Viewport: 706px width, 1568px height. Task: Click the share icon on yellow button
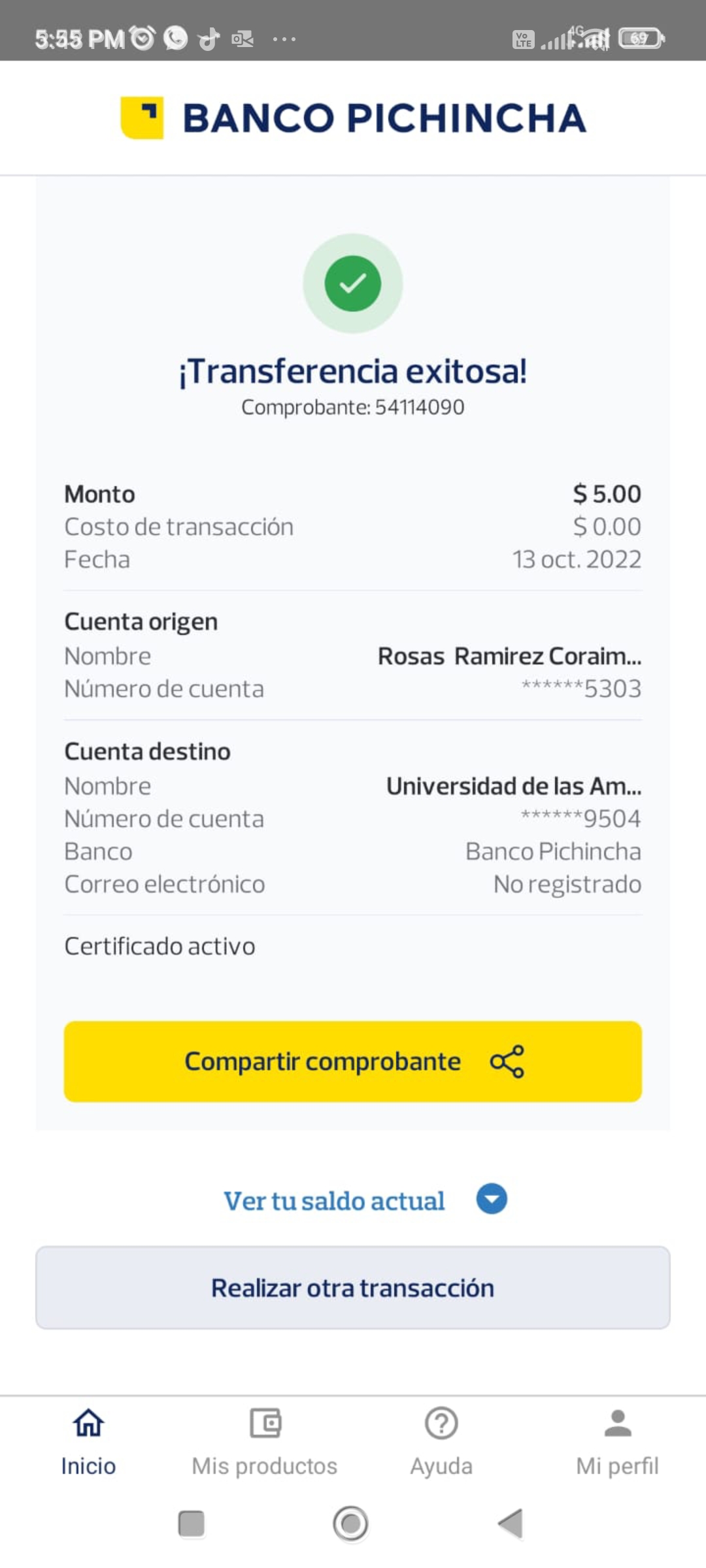(x=507, y=1062)
